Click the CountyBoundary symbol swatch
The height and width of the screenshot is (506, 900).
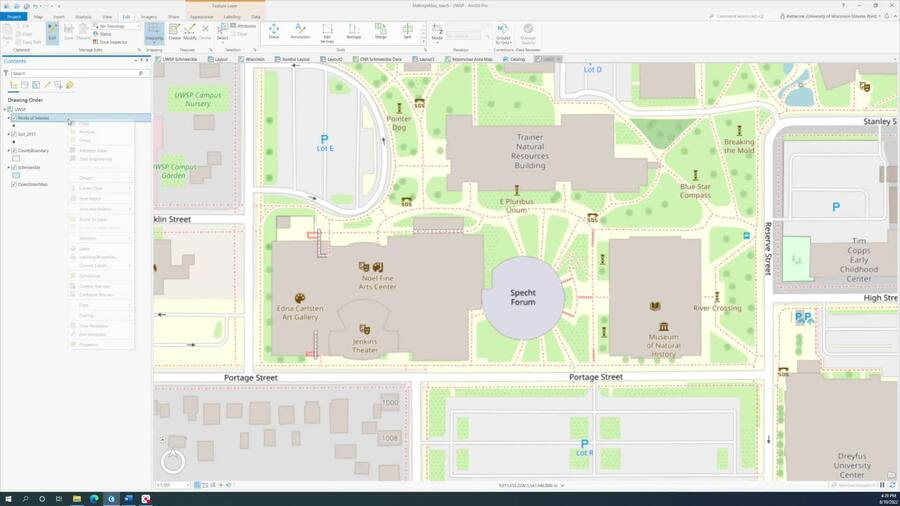click(x=16, y=159)
